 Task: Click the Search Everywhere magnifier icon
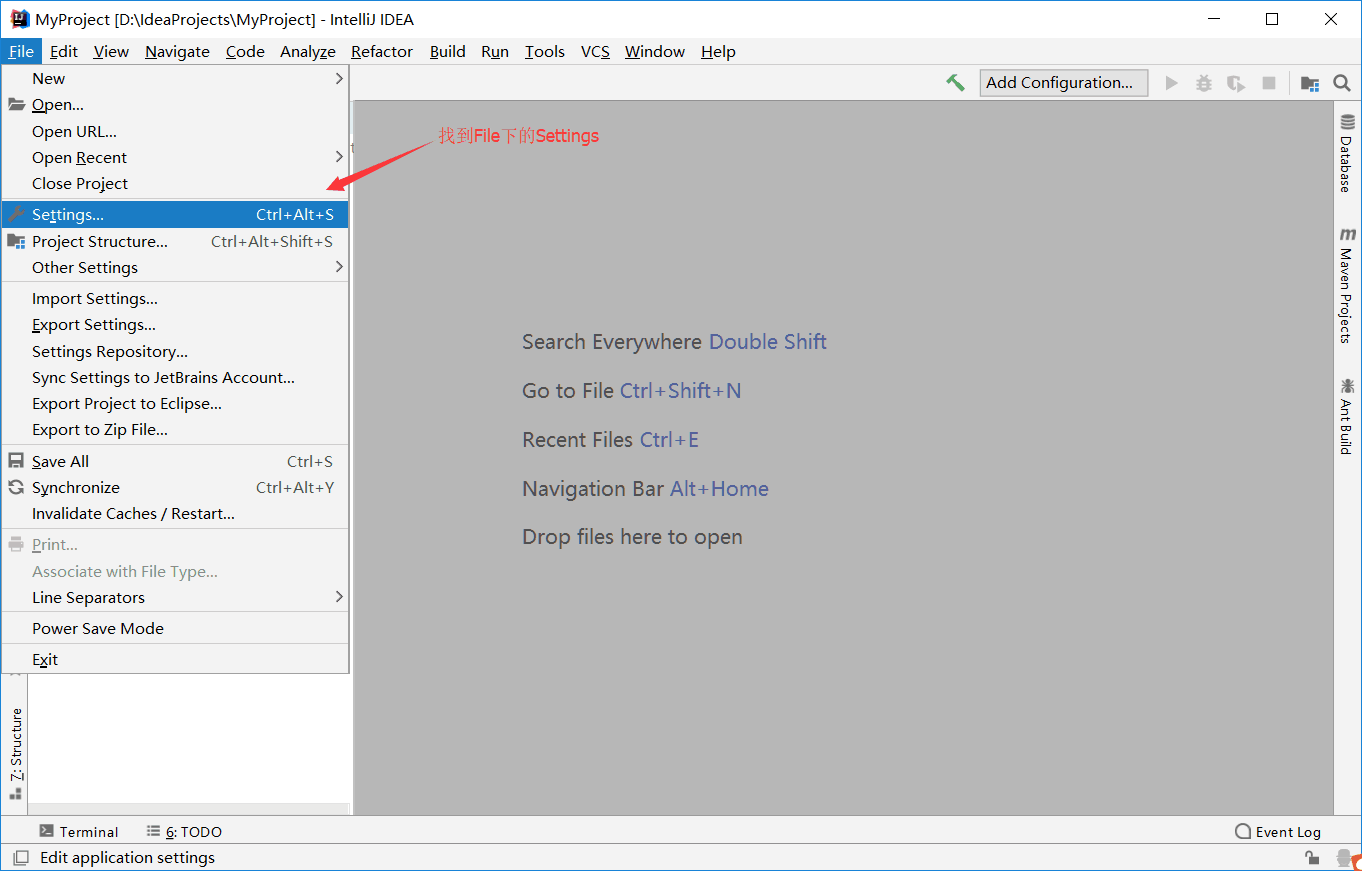1342,83
